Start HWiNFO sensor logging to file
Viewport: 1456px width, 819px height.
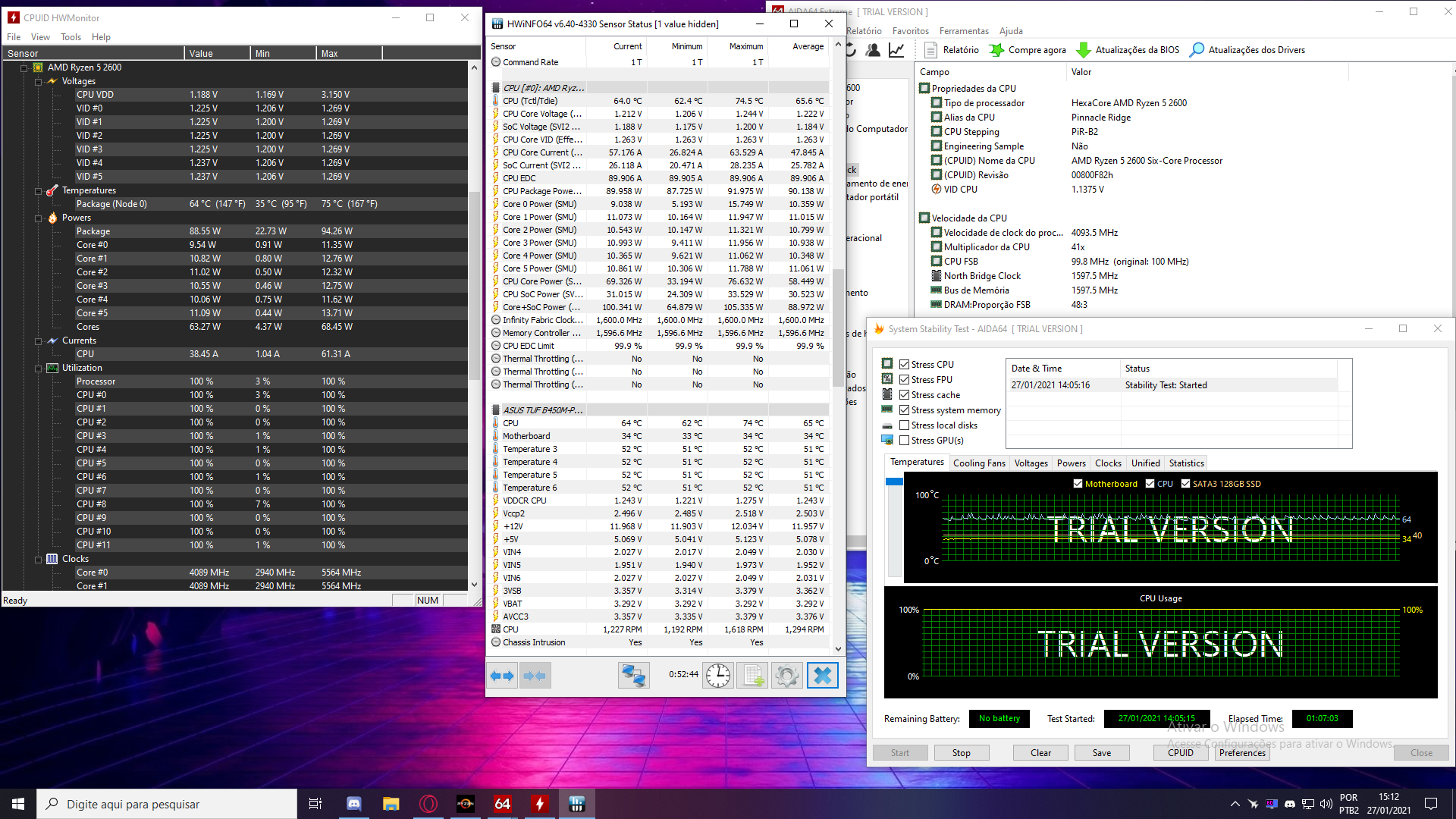point(752,675)
